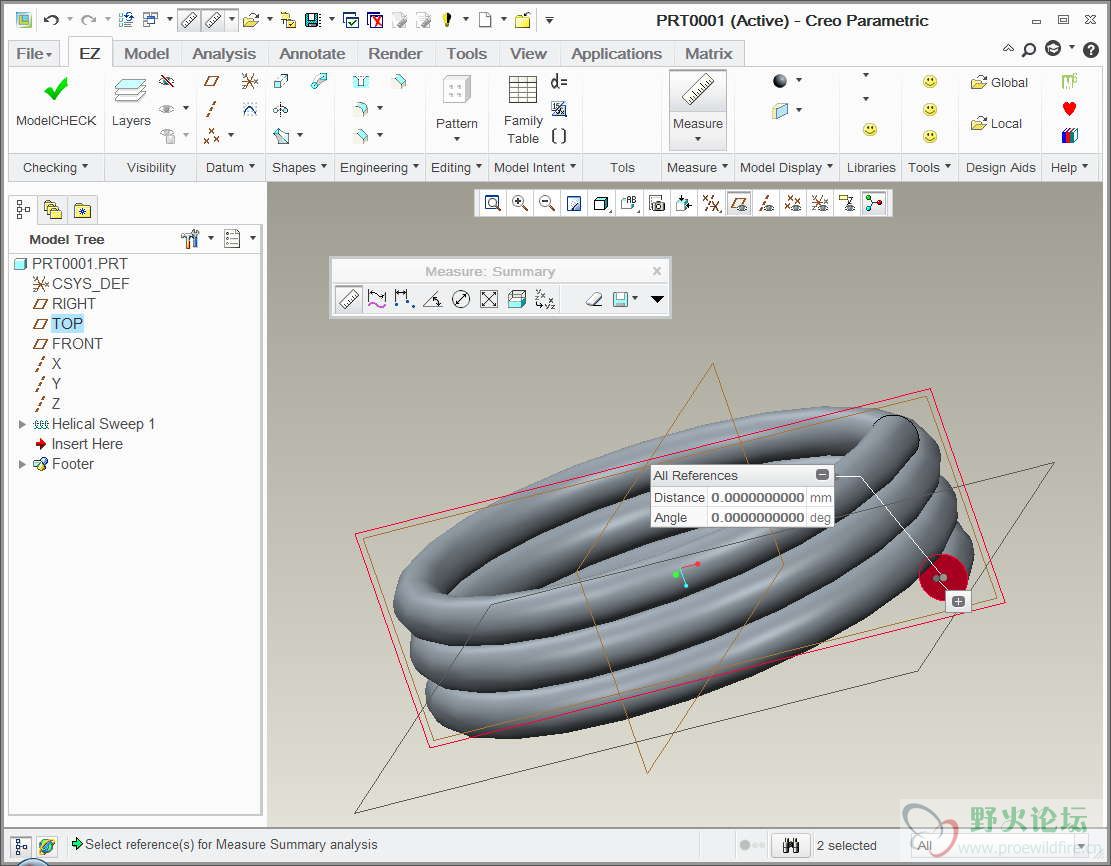
Task: Select the Angle measure tool
Action: (x=433, y=299)
